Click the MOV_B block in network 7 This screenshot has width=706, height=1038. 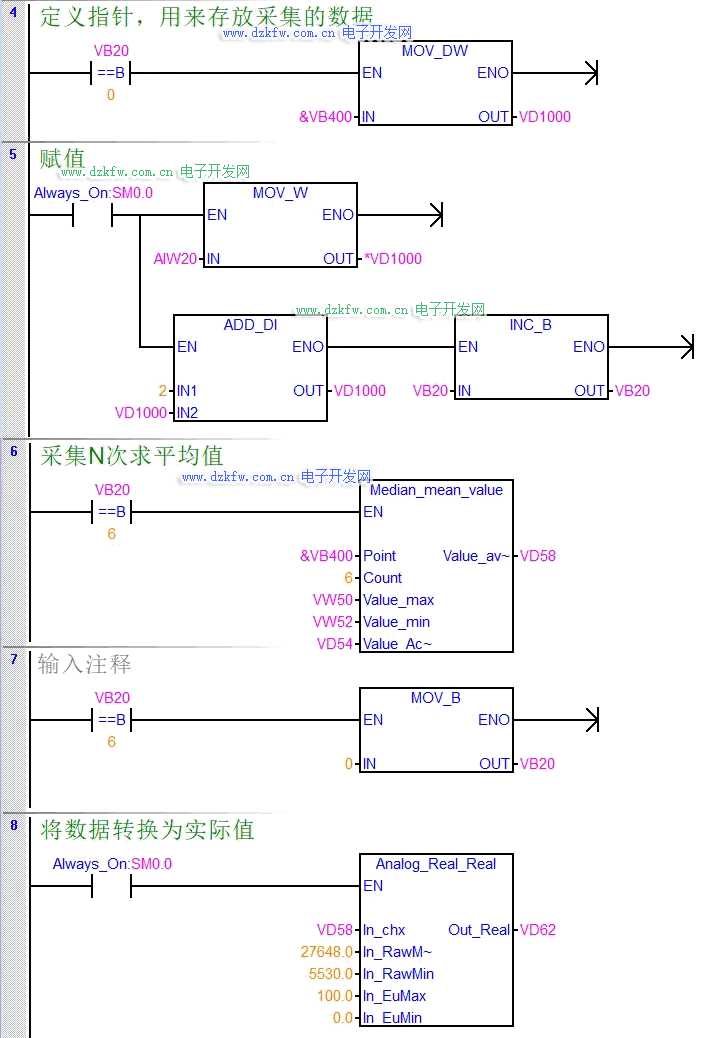point(435,698)
